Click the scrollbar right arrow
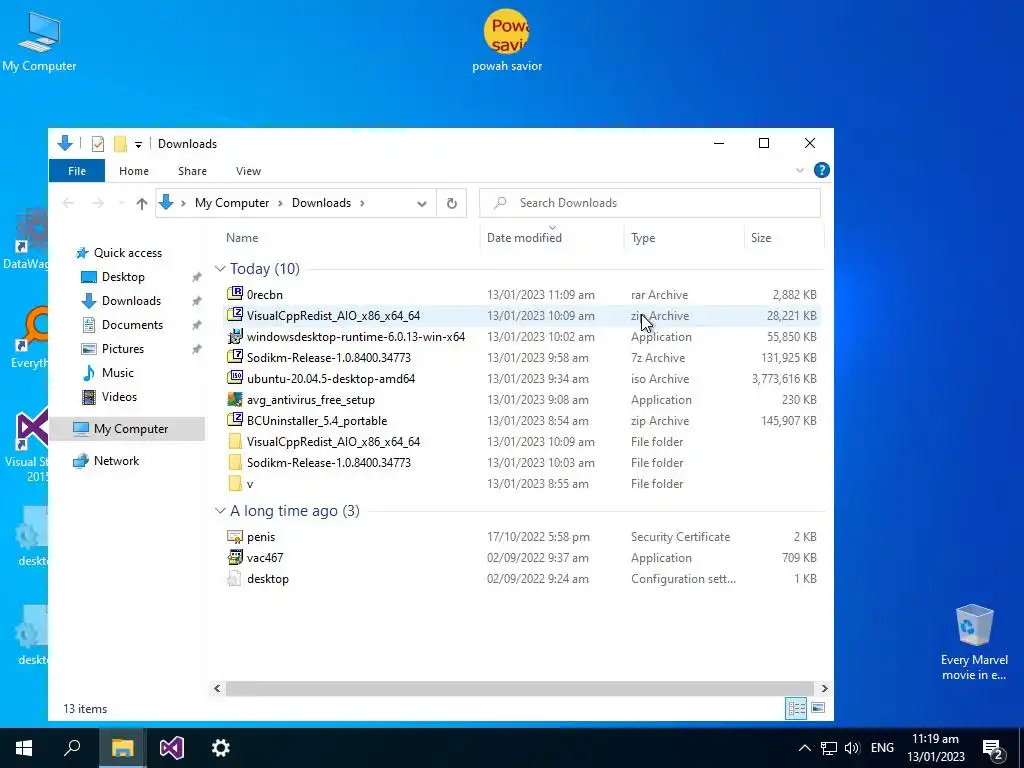Image resolution: width=1024 pixels, height=768 pixels. click(x=824, y=688)
